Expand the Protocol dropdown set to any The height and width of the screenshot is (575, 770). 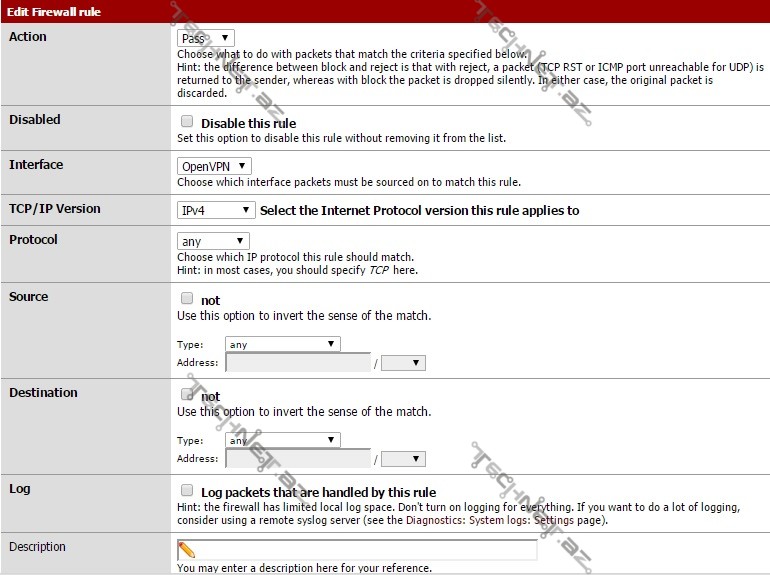(213, 241)
